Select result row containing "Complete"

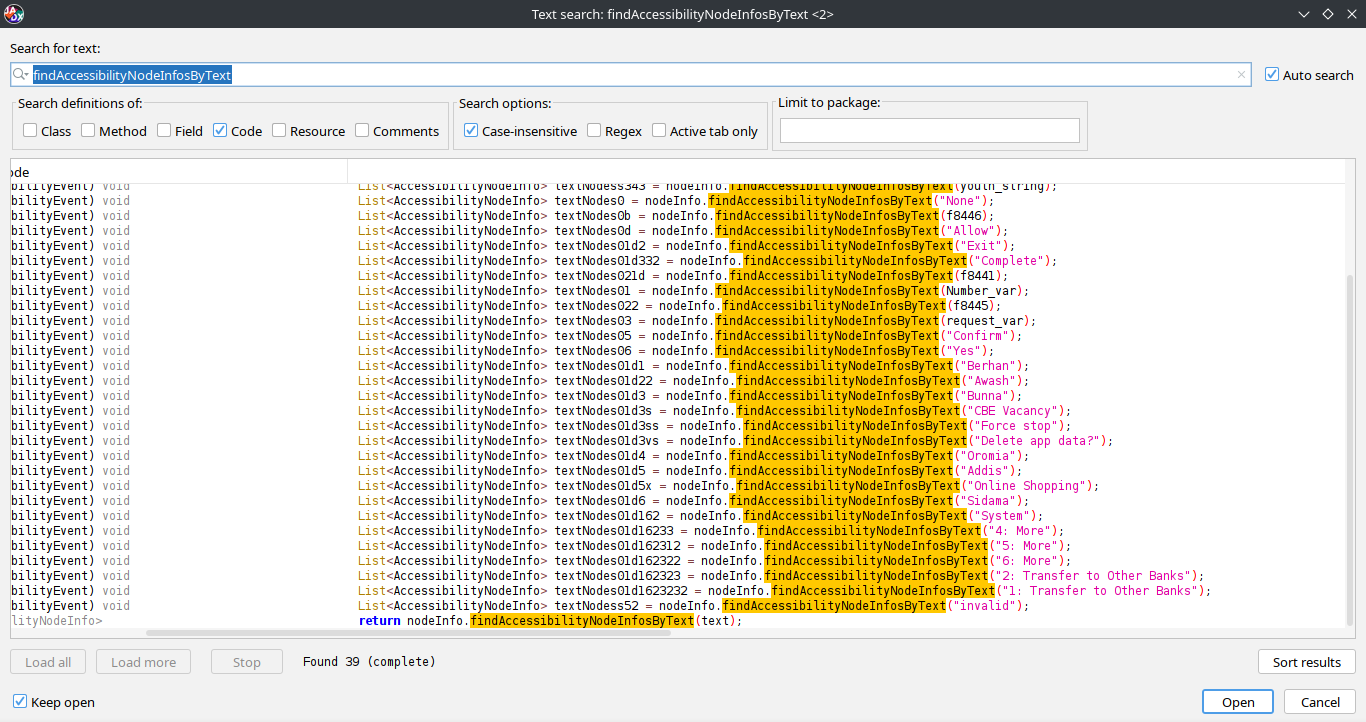[x=678, y=260]
